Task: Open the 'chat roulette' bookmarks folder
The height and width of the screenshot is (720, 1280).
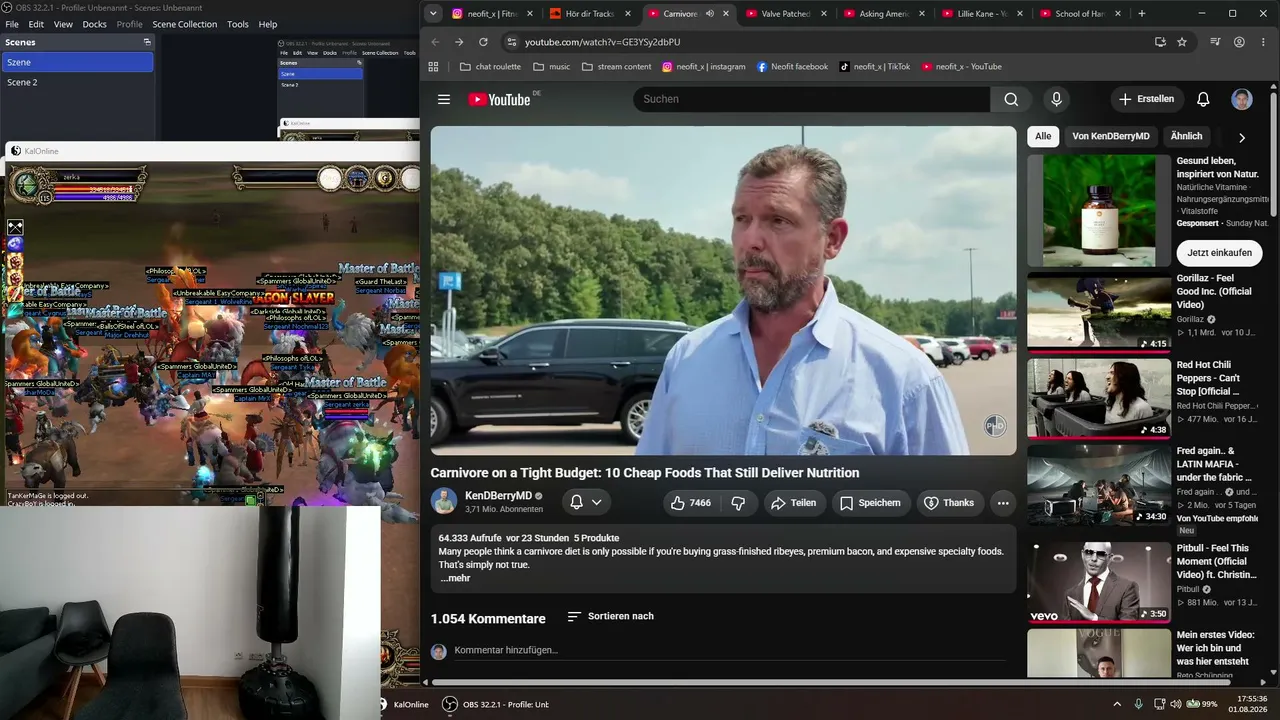Action: point(490,67)
